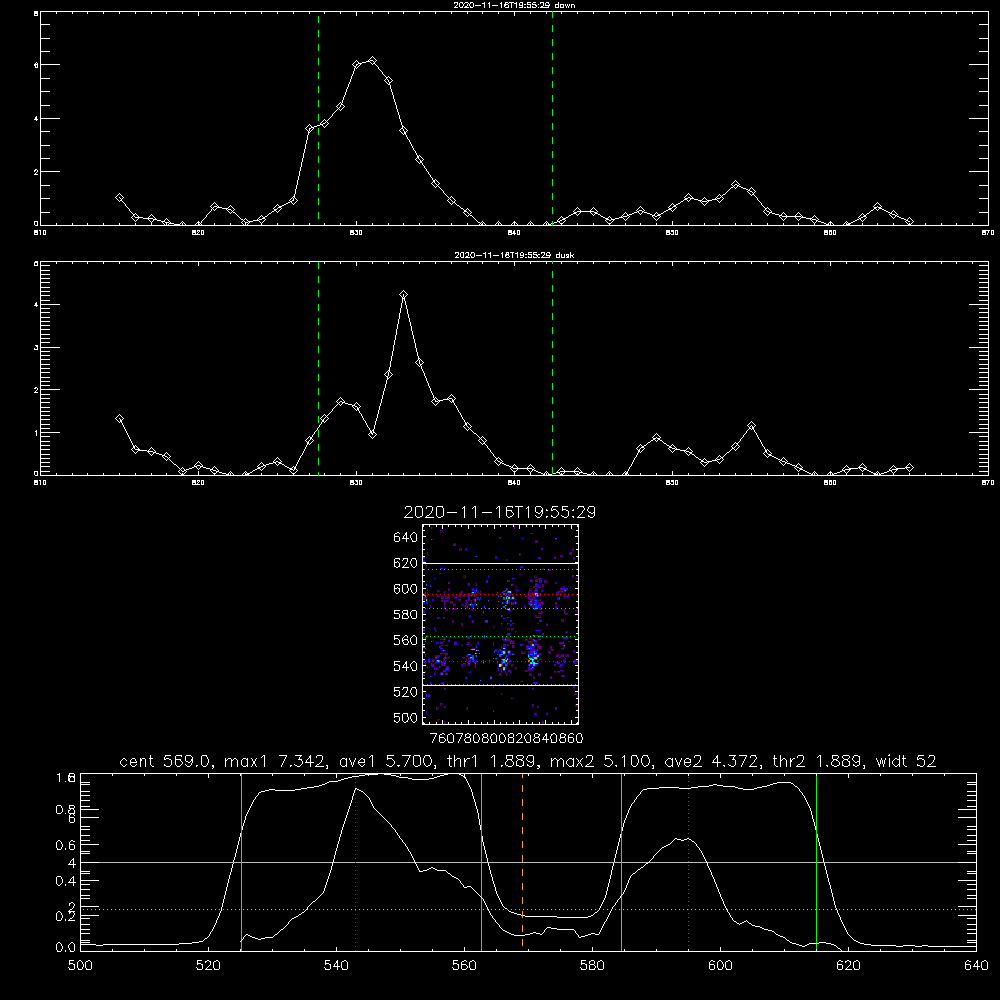Click the right green dashed line in the dusk plot
The height and width of the screenshot is (1000, 1000).
tap(552, 368)
